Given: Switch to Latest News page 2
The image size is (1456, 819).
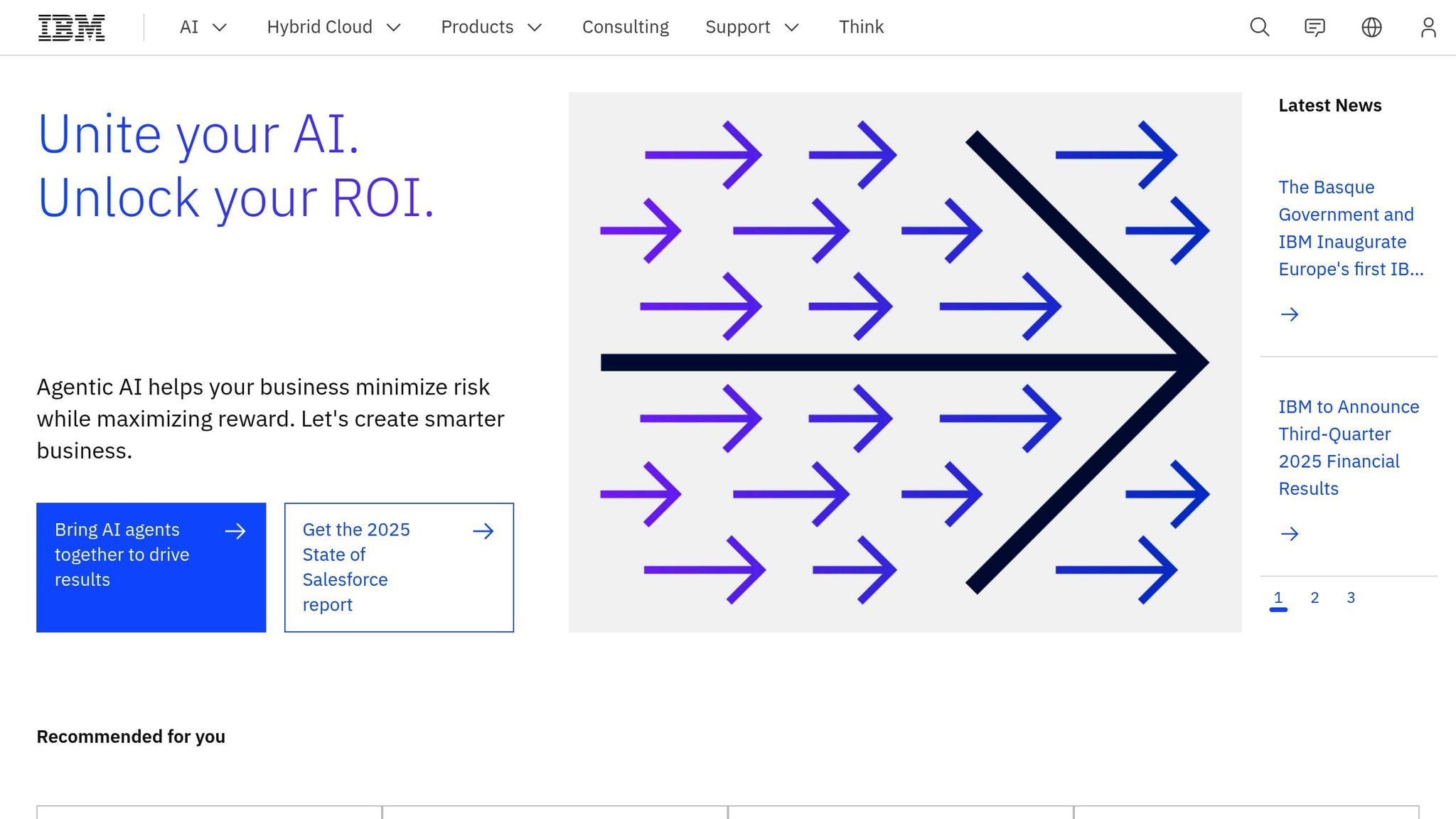Looking at the screenshot, I should [1315, 598].
